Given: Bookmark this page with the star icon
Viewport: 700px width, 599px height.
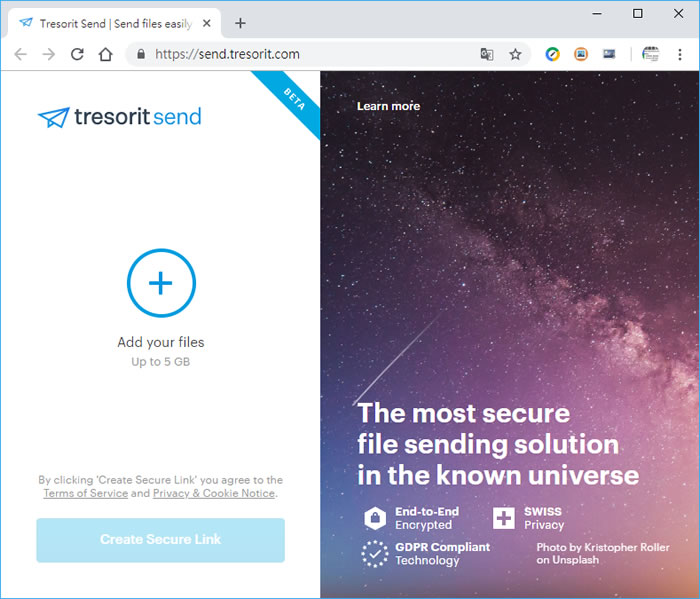Looking at the screenshot, I should pyautogui.click(x=515, y=54).
